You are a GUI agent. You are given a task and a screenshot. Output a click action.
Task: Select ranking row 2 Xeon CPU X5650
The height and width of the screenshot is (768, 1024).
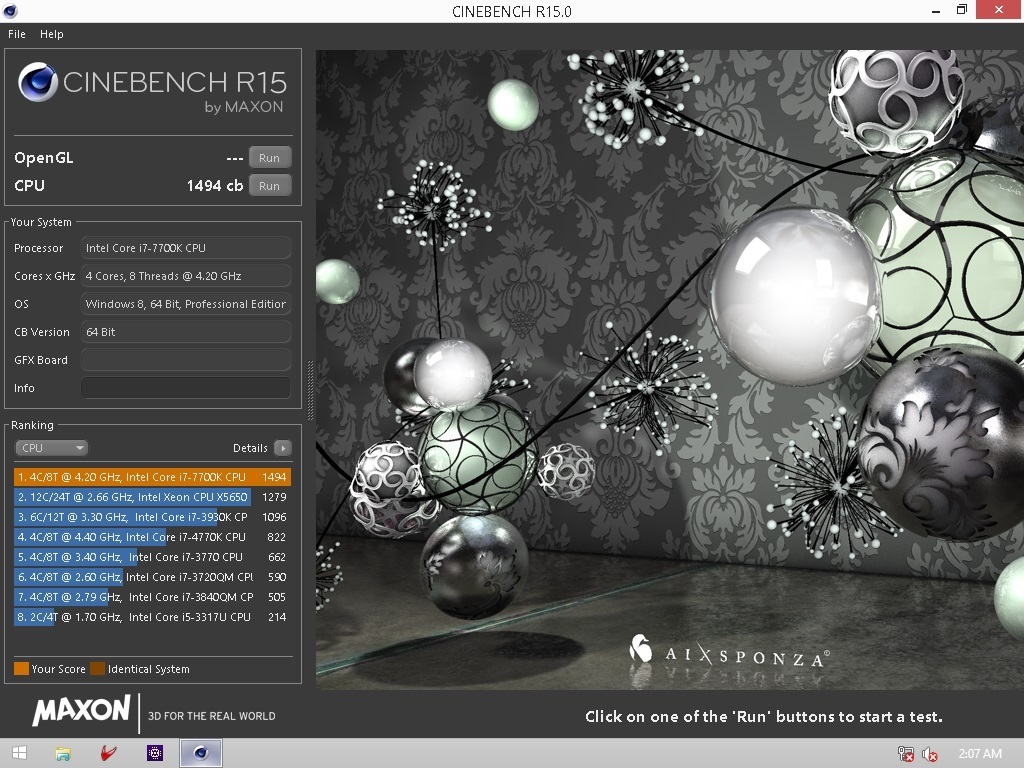[152, 497]
